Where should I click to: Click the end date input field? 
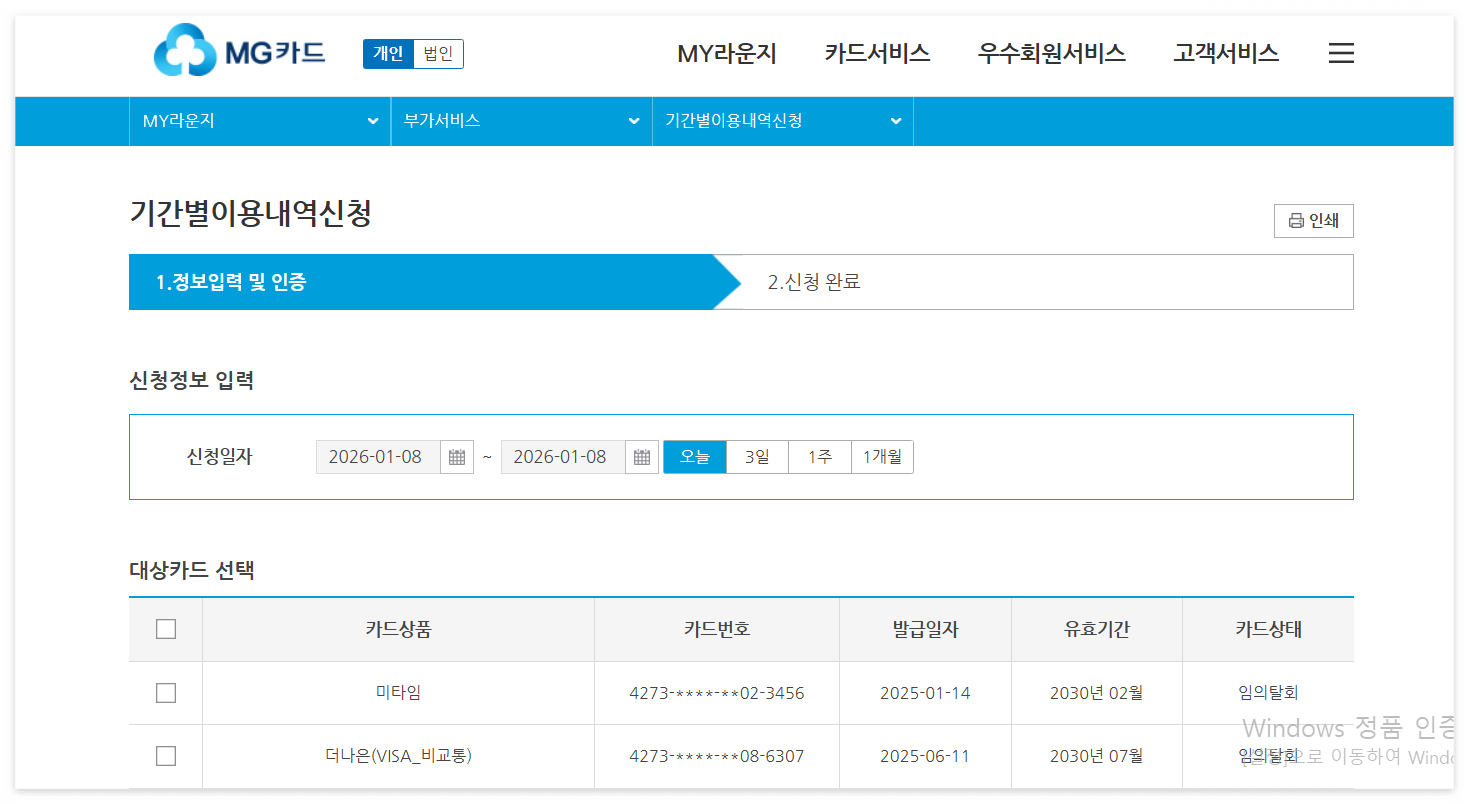click(563, 457)
